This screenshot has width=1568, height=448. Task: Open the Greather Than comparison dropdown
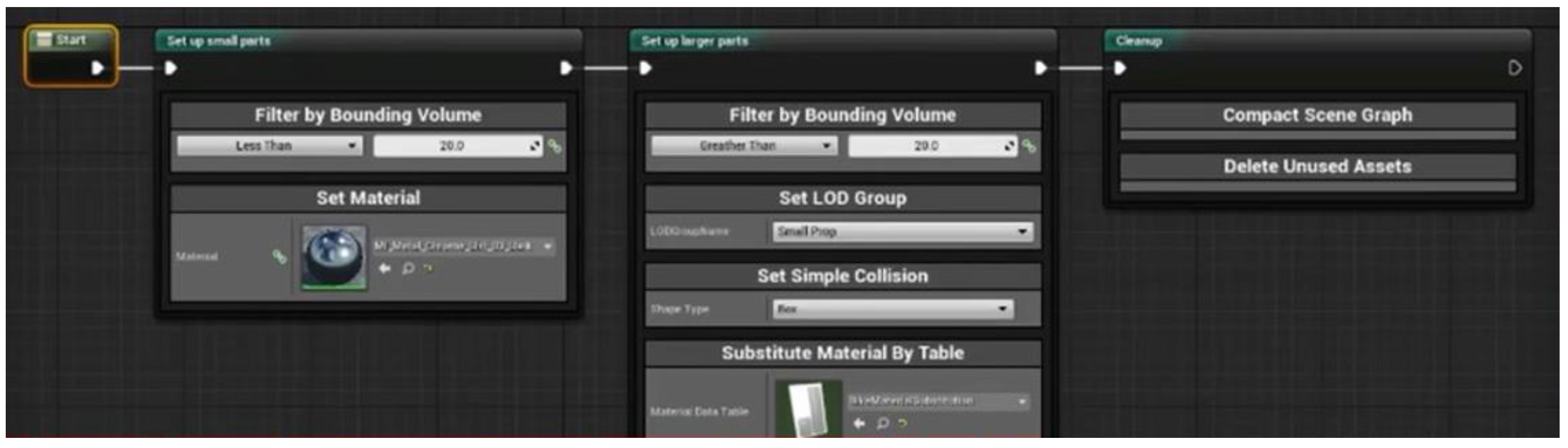tap(744, 146)
